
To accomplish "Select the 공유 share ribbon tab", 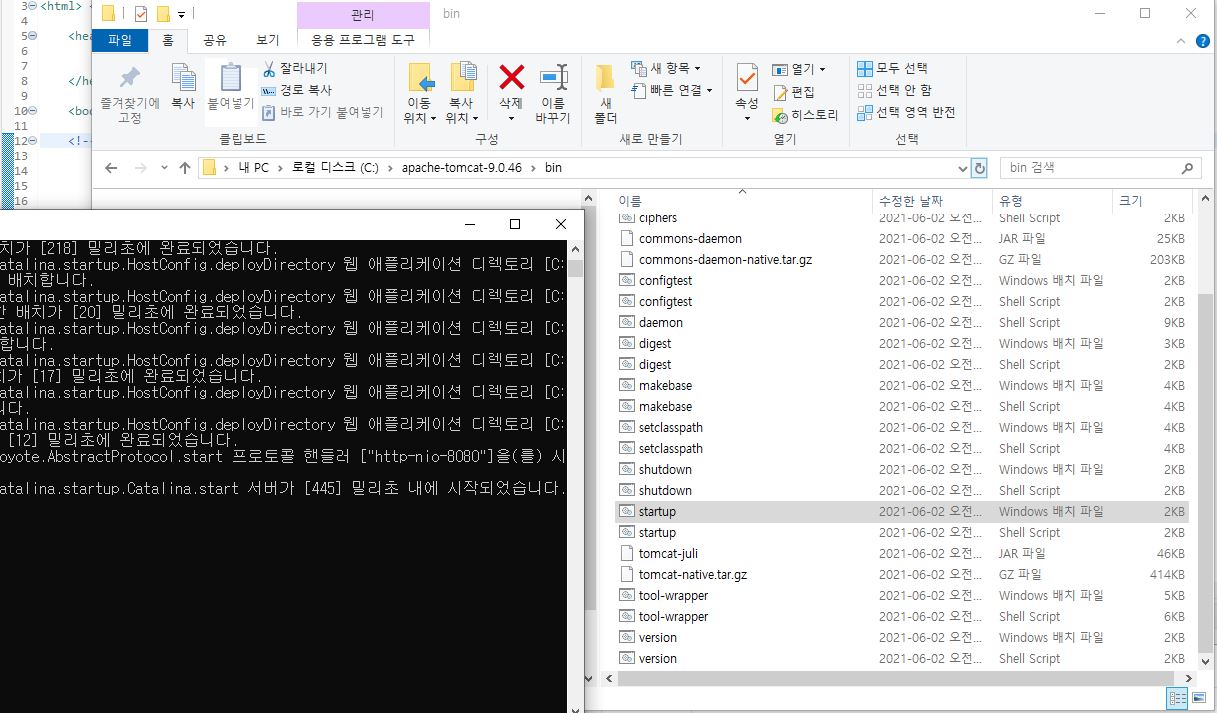I will click(x=215, y=40).
